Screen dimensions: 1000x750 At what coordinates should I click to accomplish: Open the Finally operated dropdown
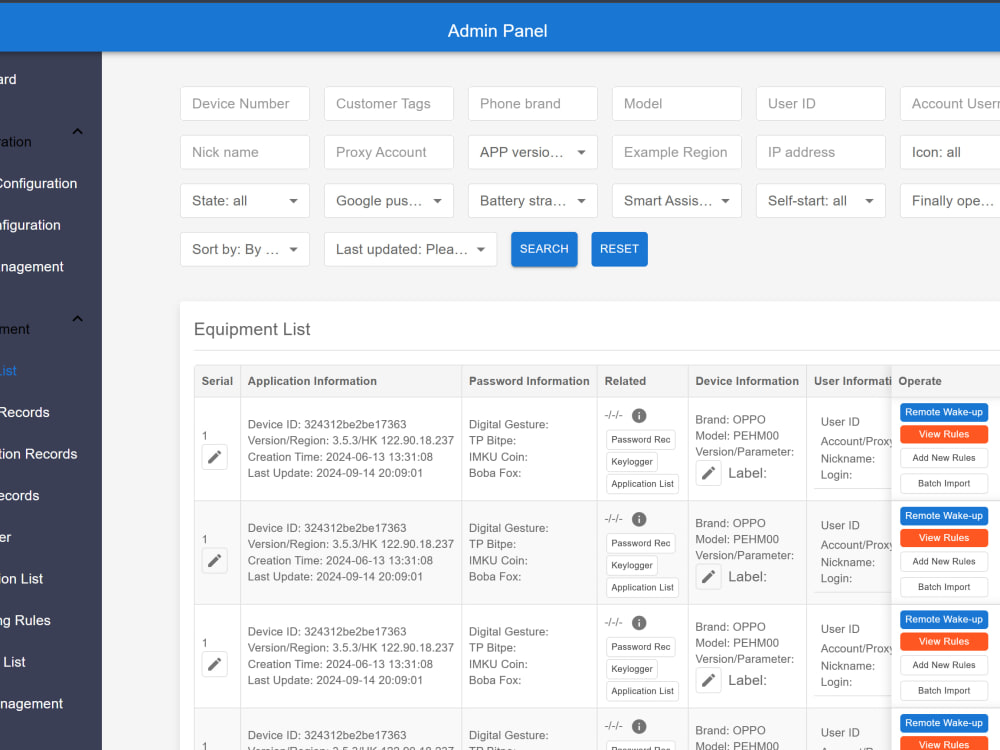[950, 201]
